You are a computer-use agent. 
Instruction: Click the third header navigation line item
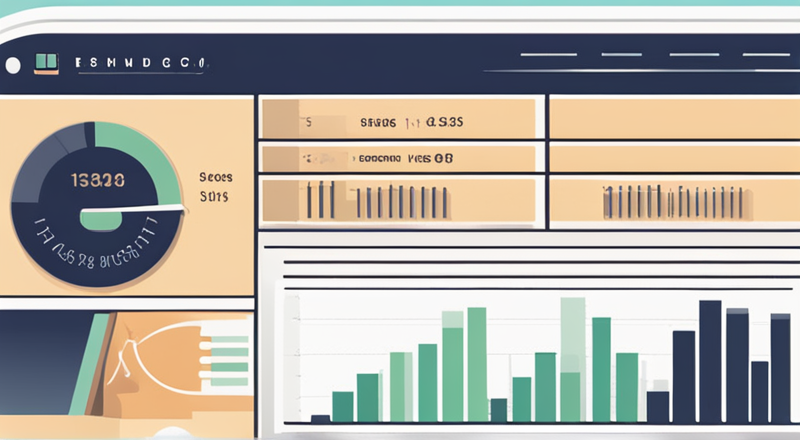(x=694, y=55)
